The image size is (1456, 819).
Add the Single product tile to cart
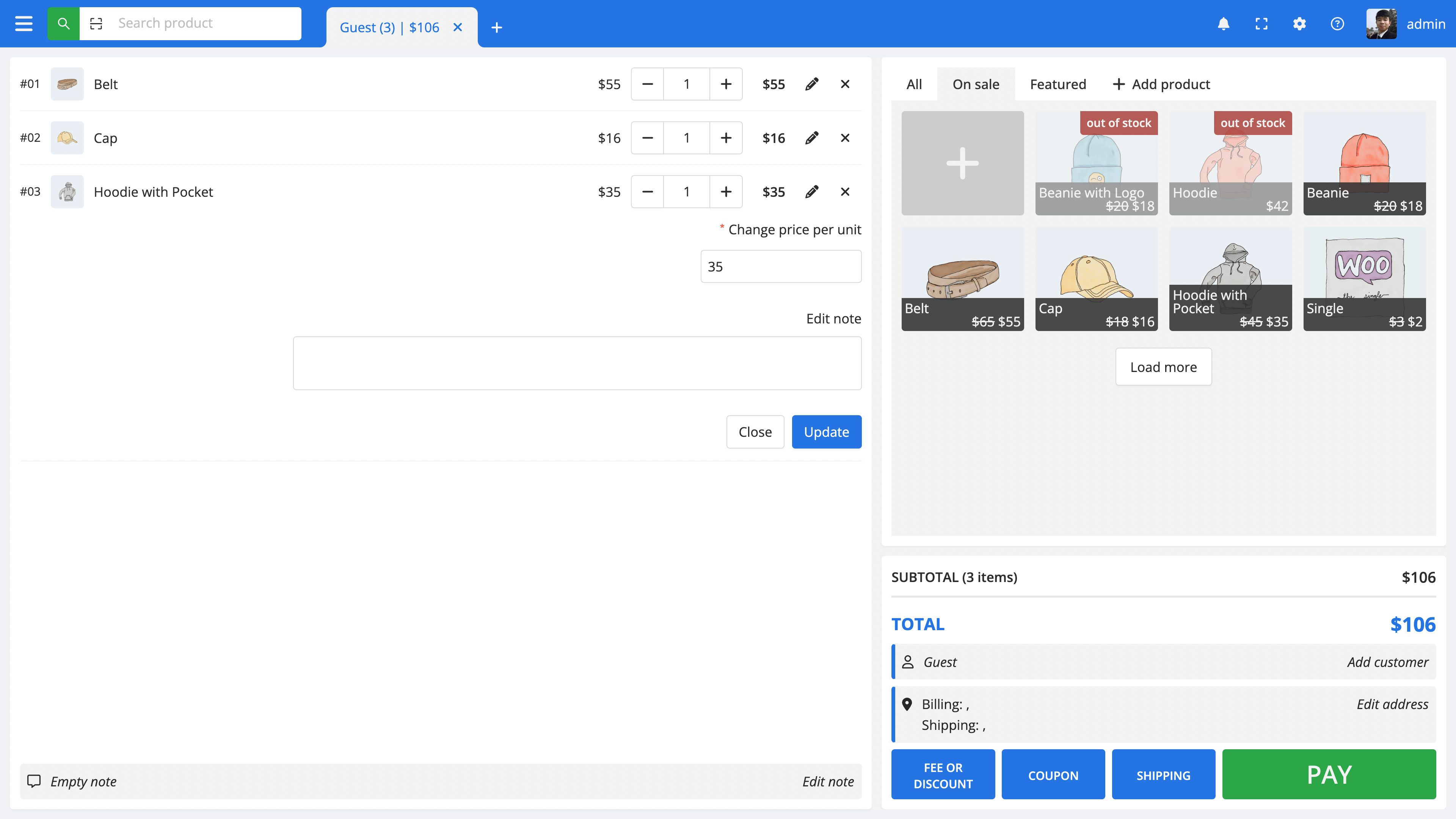(1364, 279)
